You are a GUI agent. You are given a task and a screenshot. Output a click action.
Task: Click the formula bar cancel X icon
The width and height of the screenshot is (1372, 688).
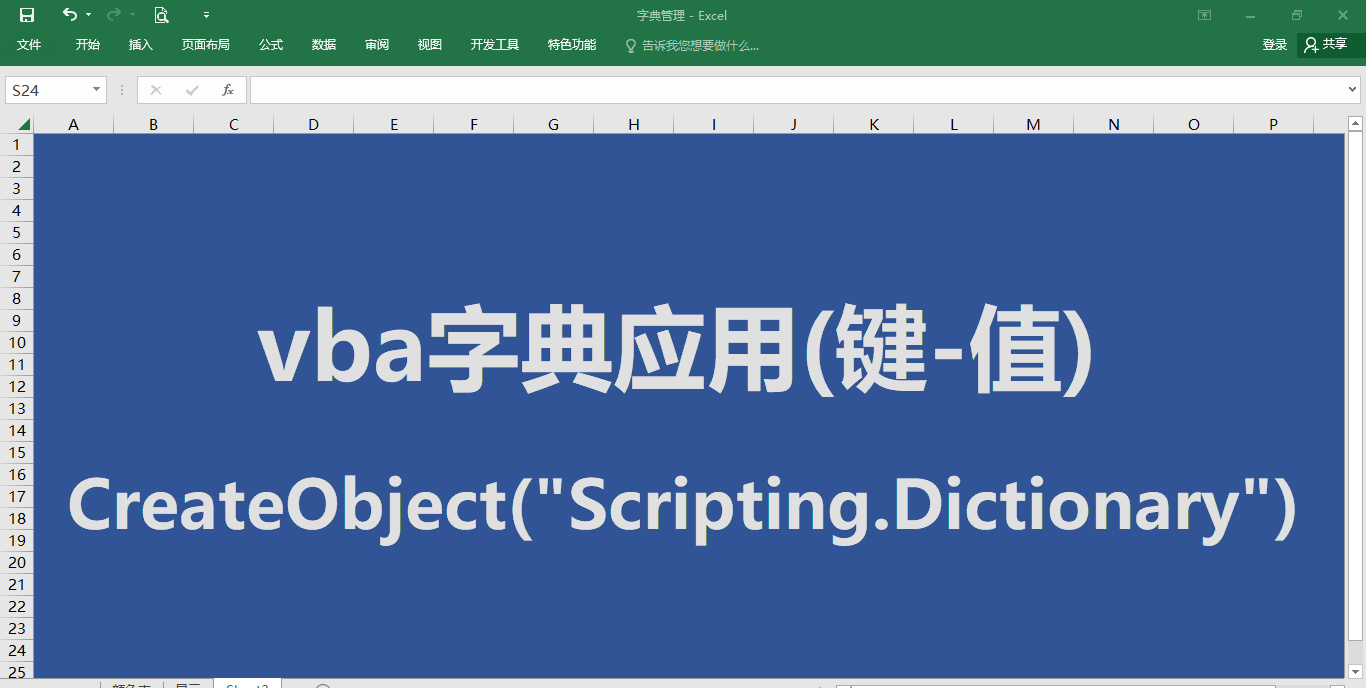coord(155,90)
